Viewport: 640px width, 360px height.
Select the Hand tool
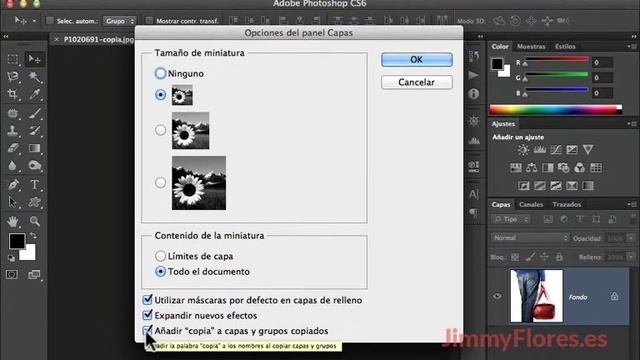(13, 221)
